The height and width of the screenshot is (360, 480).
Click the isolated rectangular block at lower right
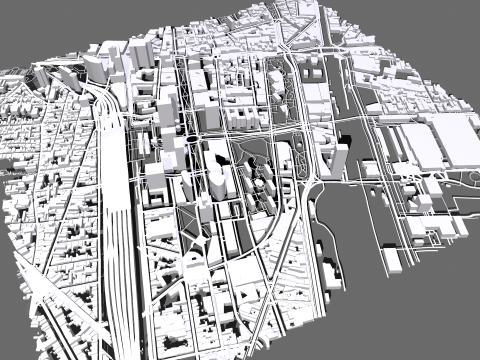pos(392,261)
